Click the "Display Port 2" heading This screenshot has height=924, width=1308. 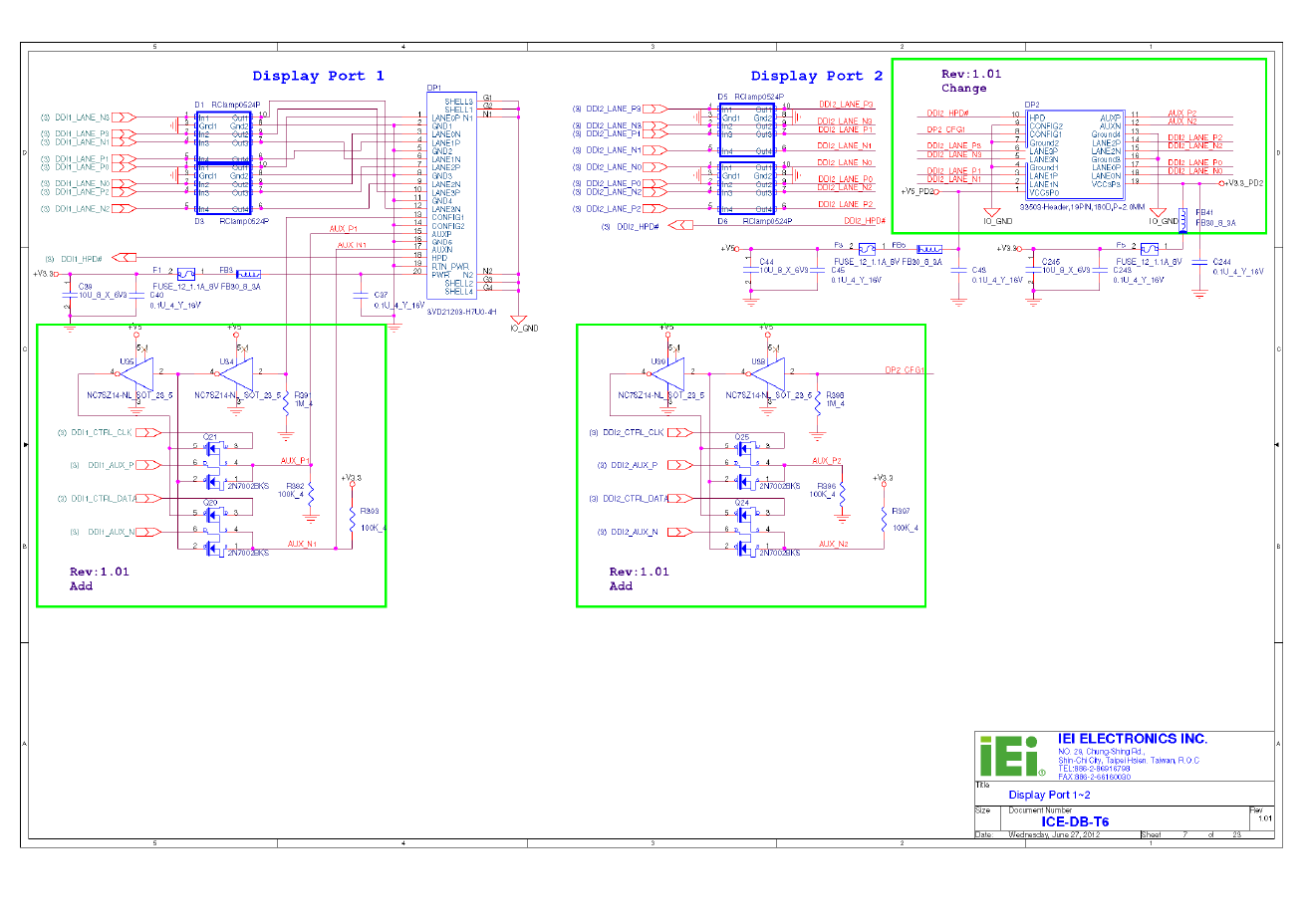click(816, 76)
